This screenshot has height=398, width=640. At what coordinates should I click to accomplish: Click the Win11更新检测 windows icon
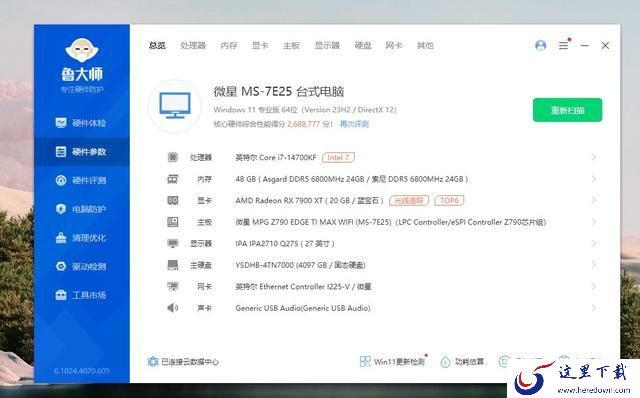click(x=365, y=361)
